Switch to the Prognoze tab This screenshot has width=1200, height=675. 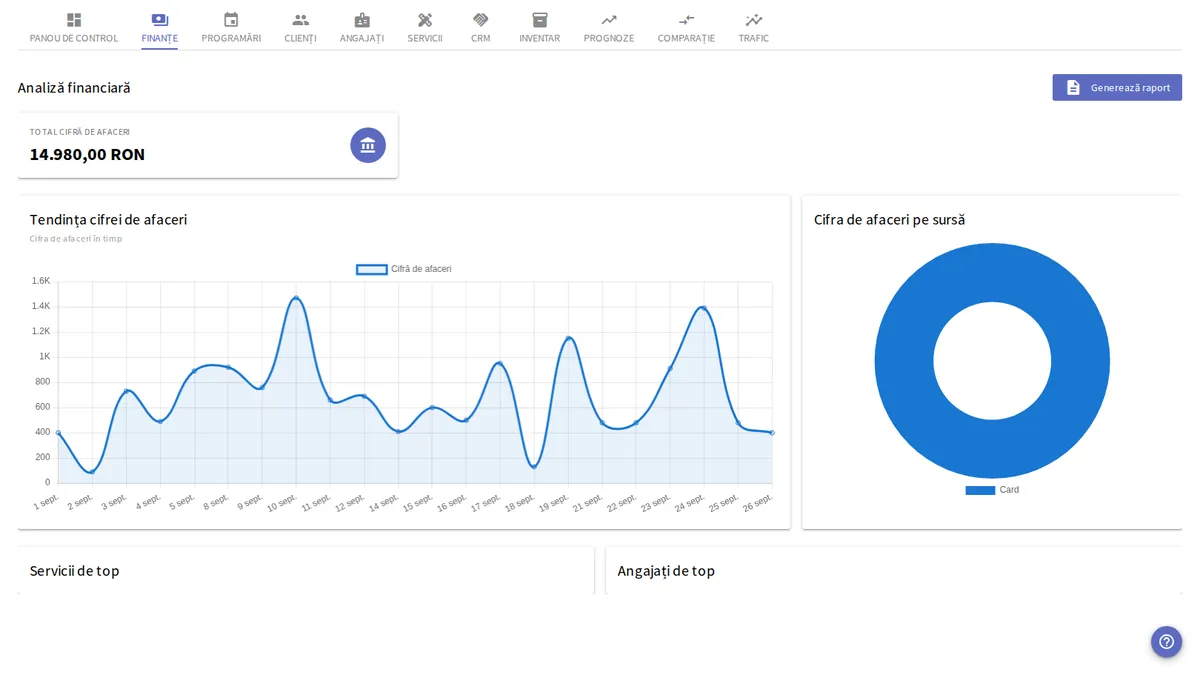(x=609, y=28)
